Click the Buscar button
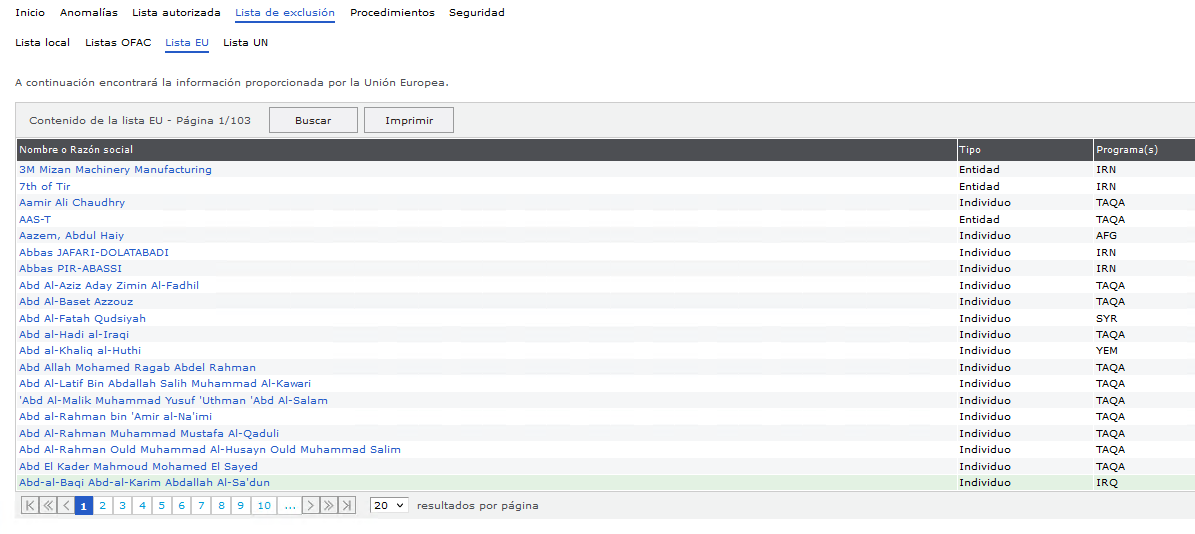1195x534 pixels. pos(313,120)
